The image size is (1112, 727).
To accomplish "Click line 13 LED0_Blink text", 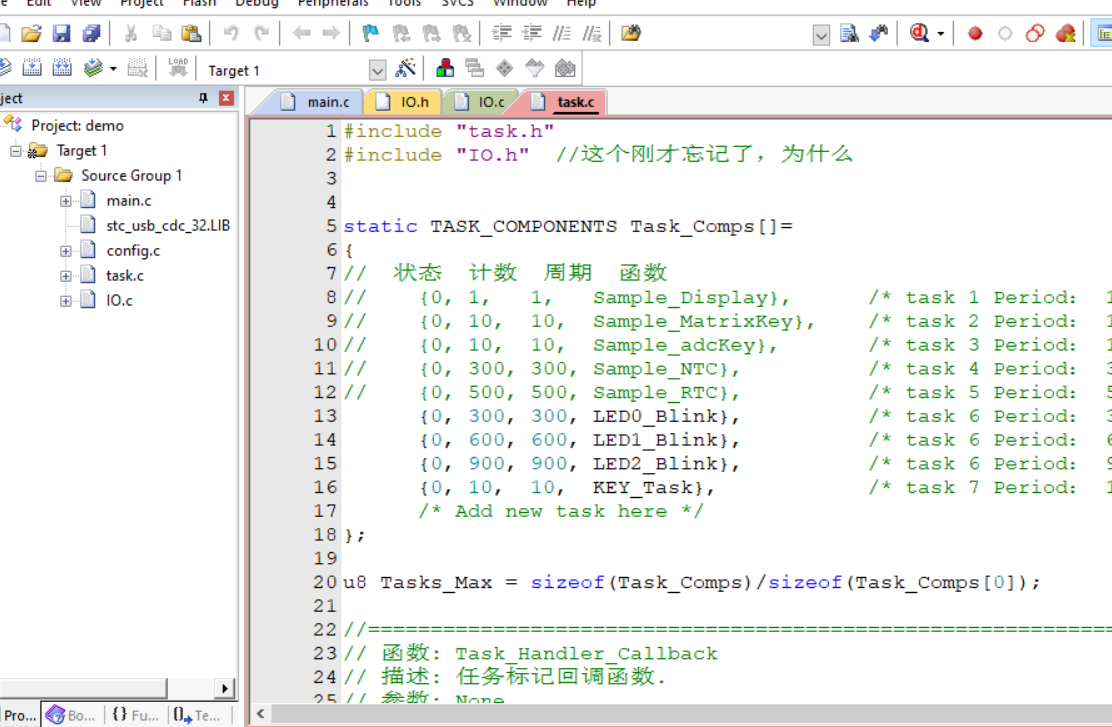I will tap(655, 416).
